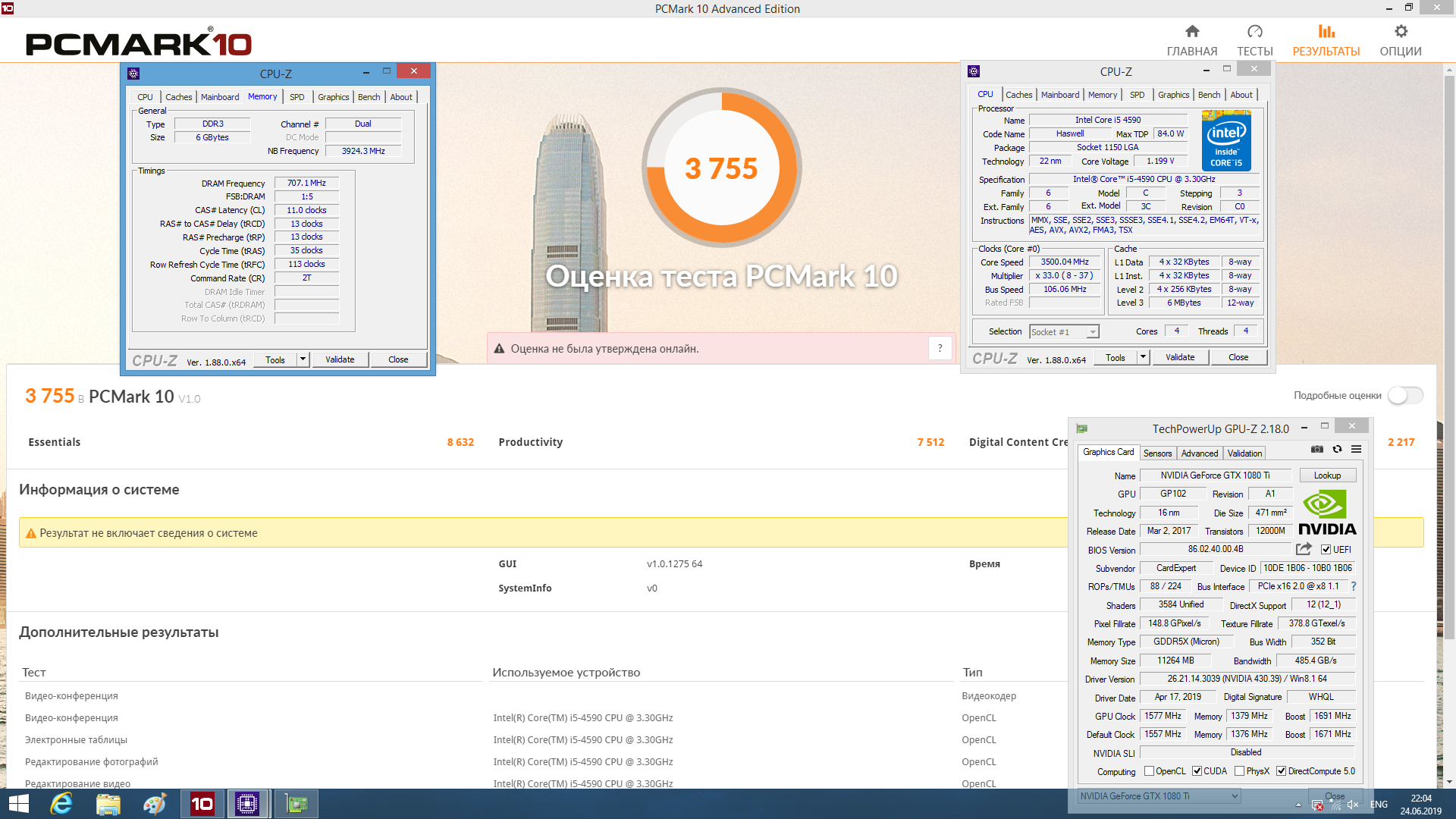The height and width of the screenshot is (819, 1456).
Task: Show hidden tray icons arrow
Action: click(1298, 805)
